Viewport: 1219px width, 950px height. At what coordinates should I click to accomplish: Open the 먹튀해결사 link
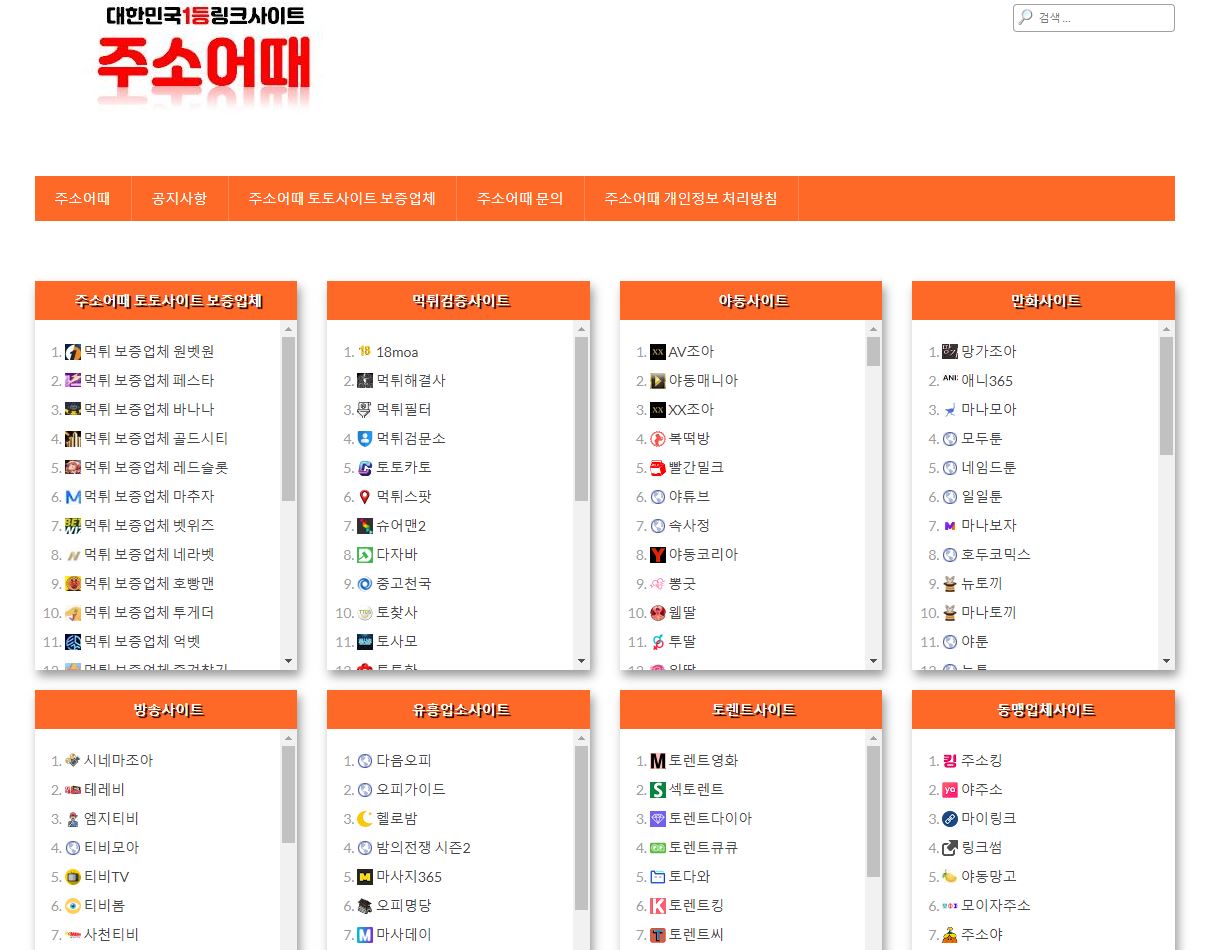point(411,381)
